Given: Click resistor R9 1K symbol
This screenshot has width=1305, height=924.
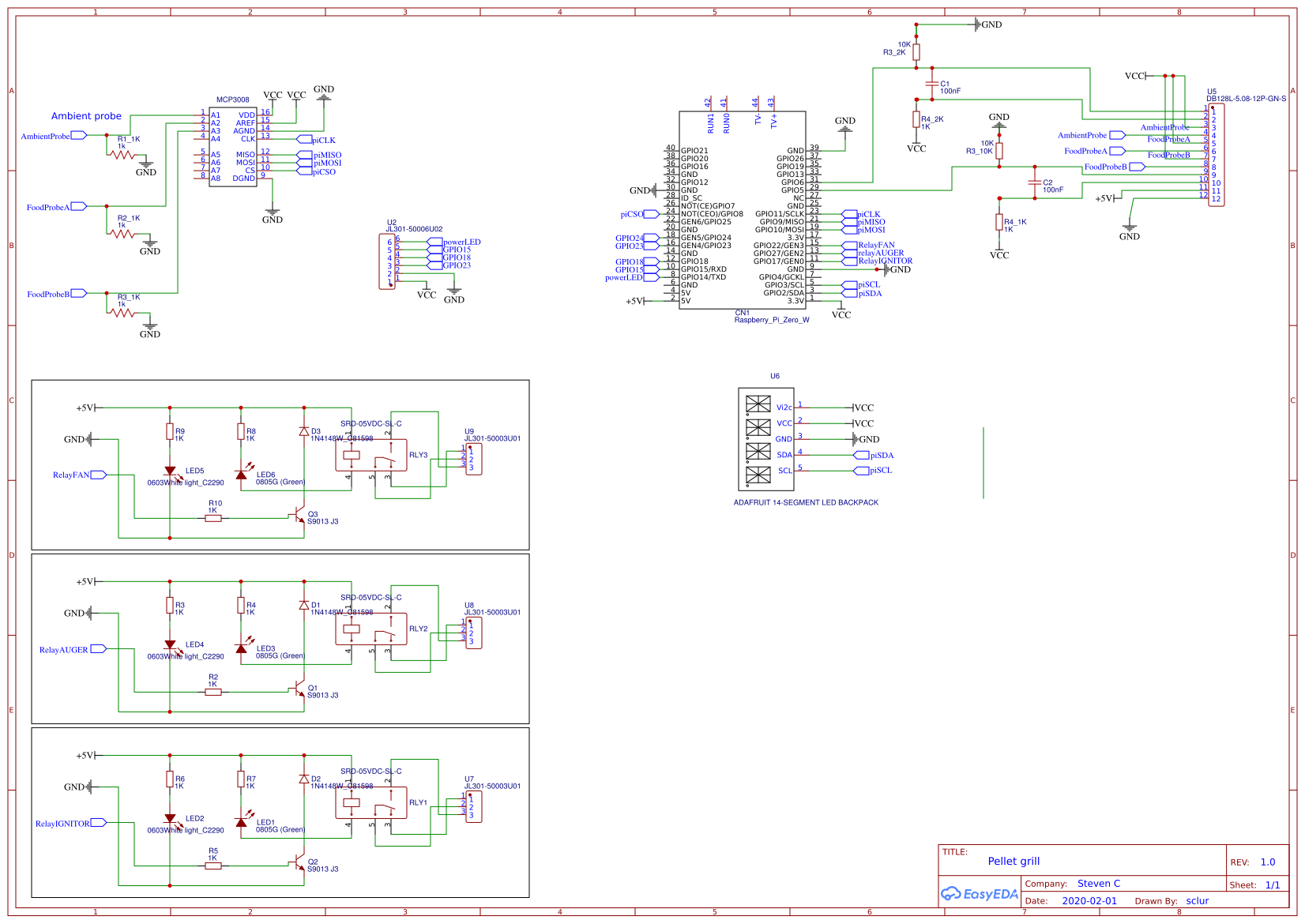Looking at the screenshot, I should click(x=170, y=430).
